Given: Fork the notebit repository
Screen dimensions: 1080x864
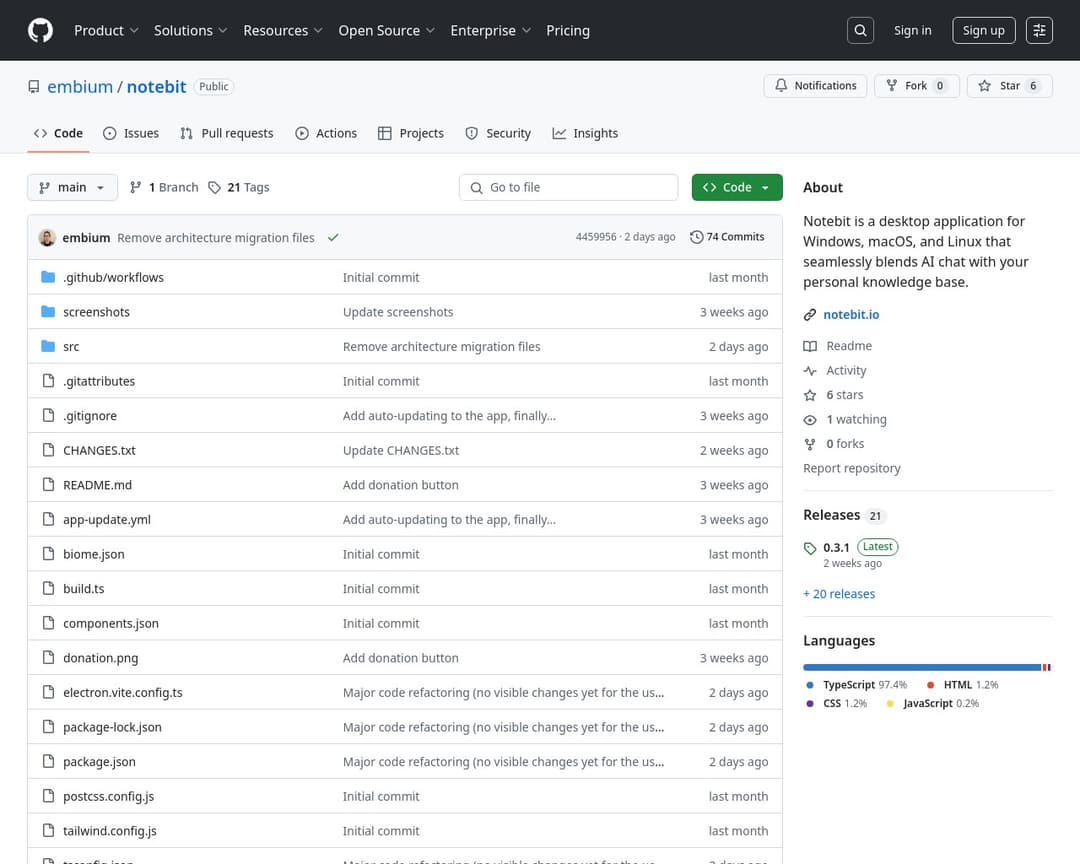Looking at the screenshot, I should click(x=917, y=85).
